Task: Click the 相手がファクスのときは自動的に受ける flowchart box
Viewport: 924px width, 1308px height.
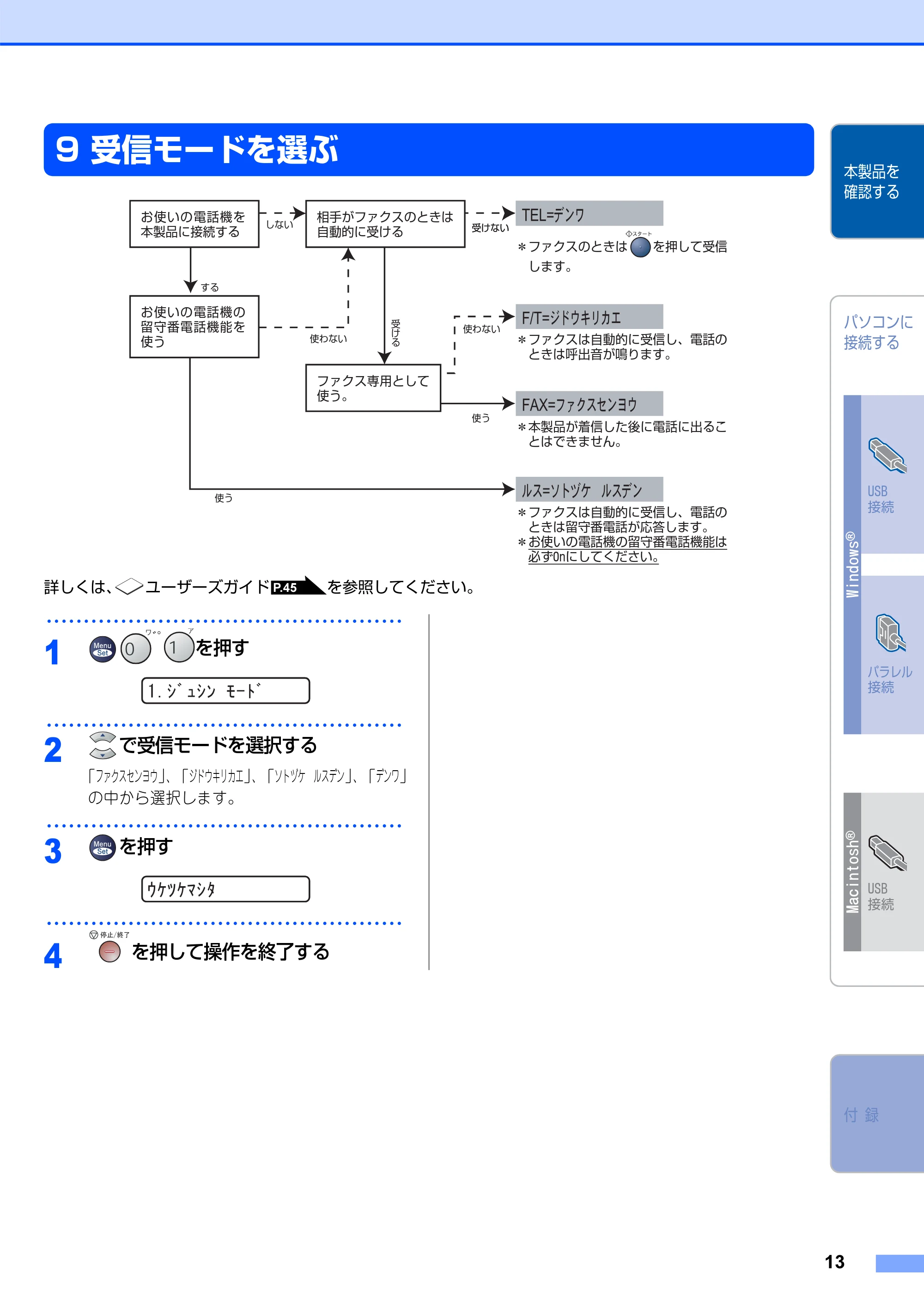Action: (x=385, y=224)
